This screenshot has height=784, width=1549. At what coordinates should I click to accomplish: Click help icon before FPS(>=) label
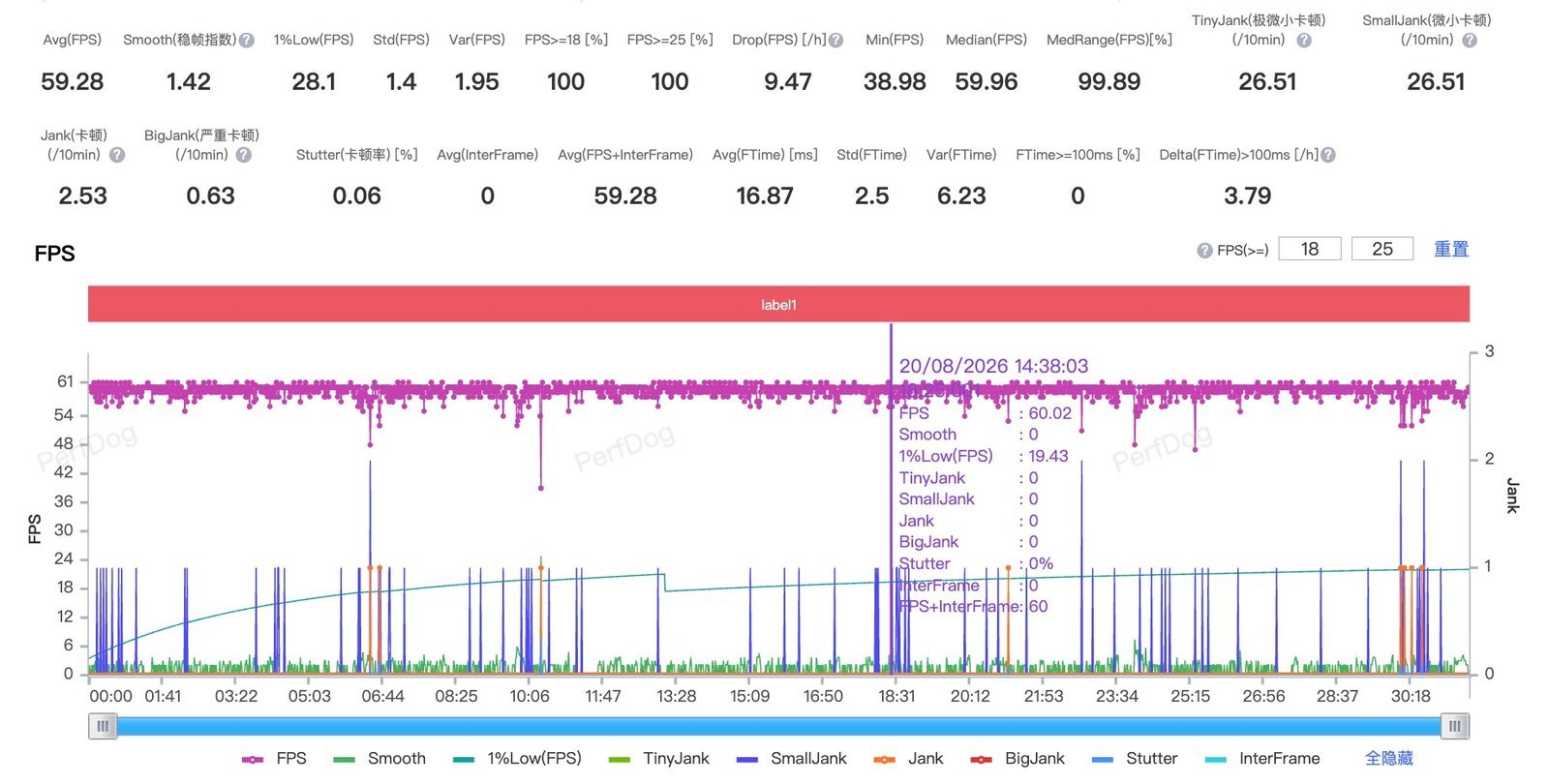tap(1204, 251)
